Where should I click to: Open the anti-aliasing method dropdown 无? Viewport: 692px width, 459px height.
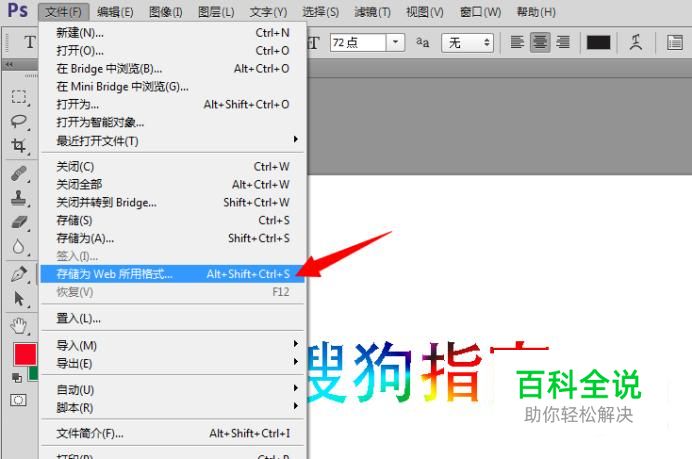coord(468,43)
